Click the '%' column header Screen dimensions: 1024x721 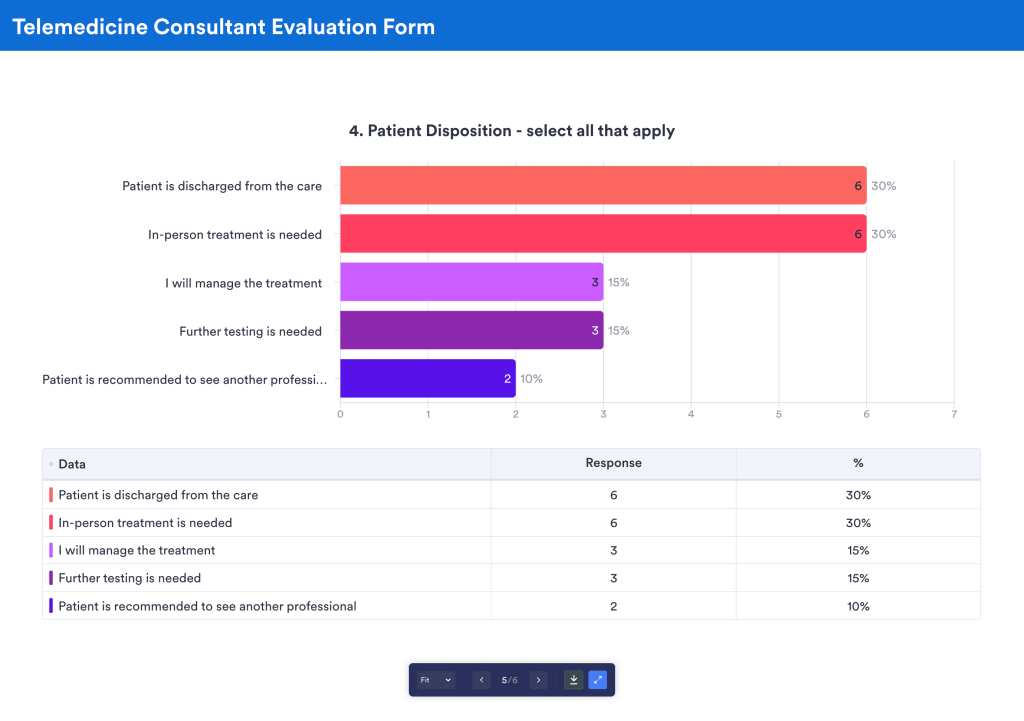point(857,463)
